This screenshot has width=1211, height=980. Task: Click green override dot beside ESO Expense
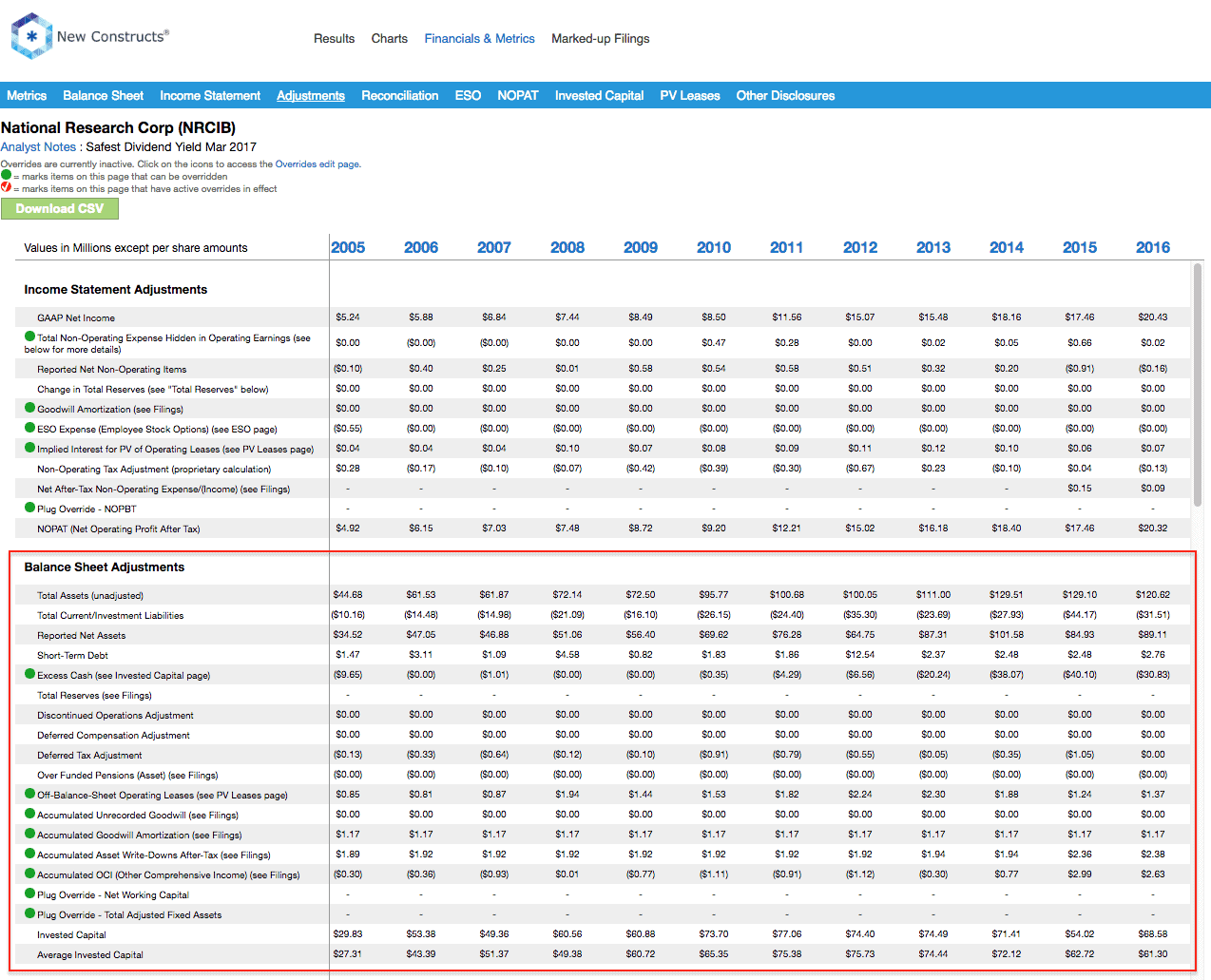tap(29, 428)
